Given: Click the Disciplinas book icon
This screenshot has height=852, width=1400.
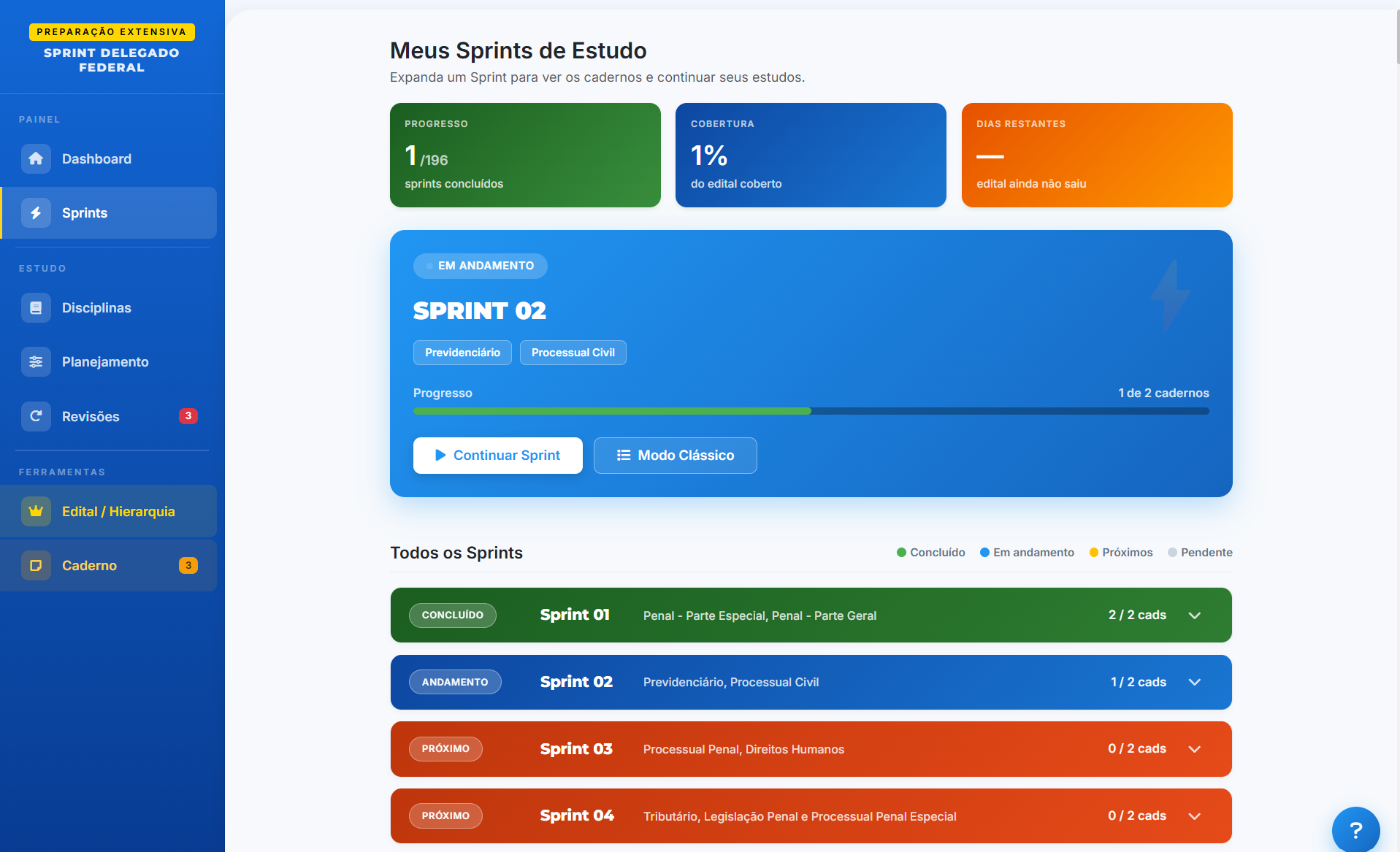Looking at the screenshot, I should pyautogui.click(x=36, y=307).
